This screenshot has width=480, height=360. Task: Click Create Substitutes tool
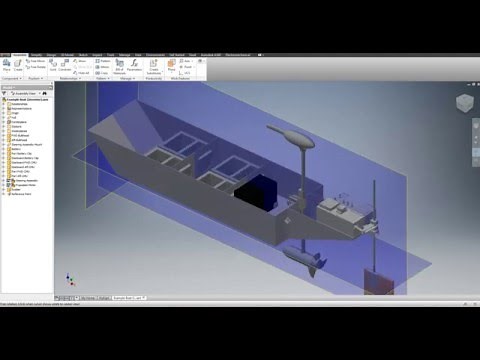(154, 67)
